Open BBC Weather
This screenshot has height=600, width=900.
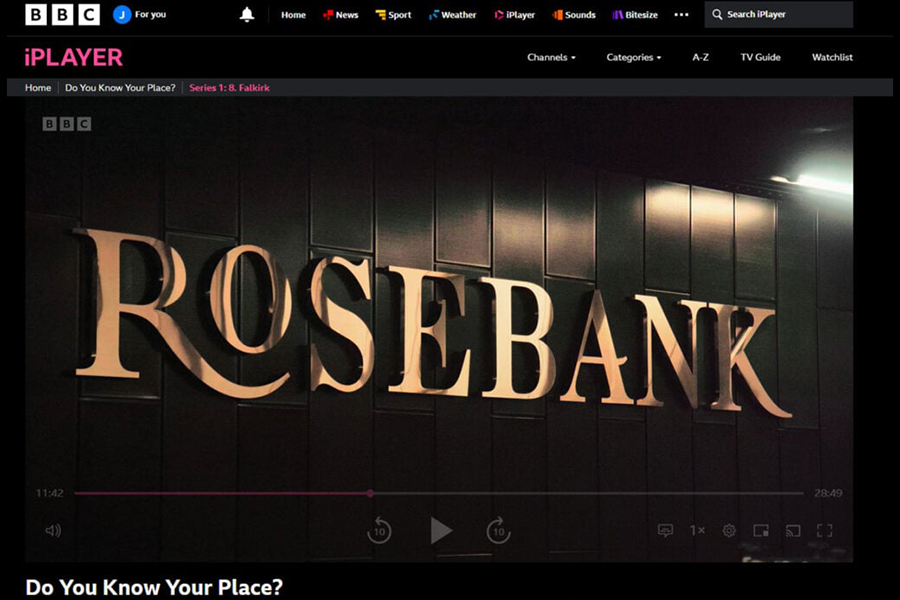click(x=452, y=15)
